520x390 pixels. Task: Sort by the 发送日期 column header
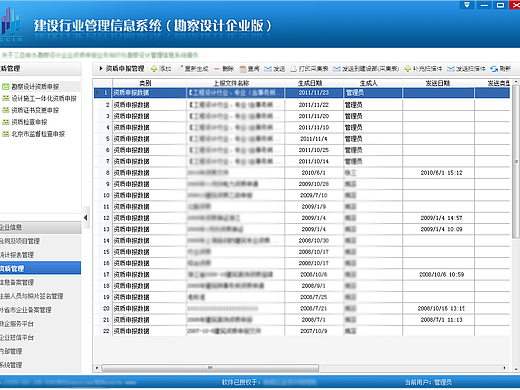click(438, 83)
